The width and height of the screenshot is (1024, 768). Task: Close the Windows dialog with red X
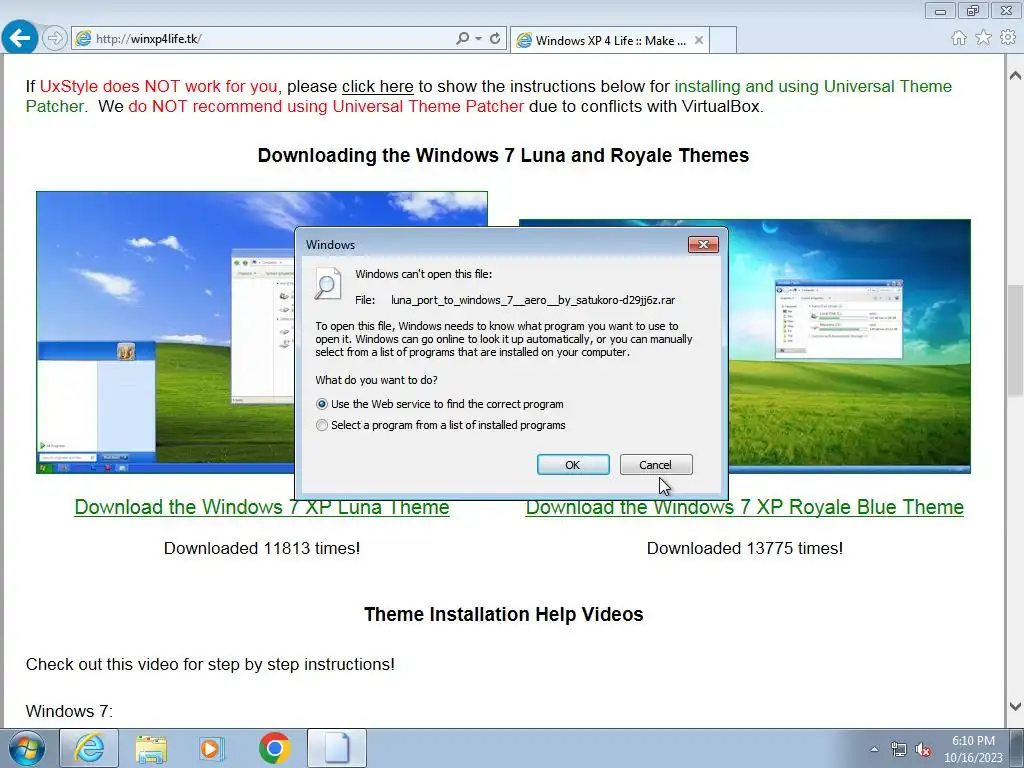click(703, 244)
